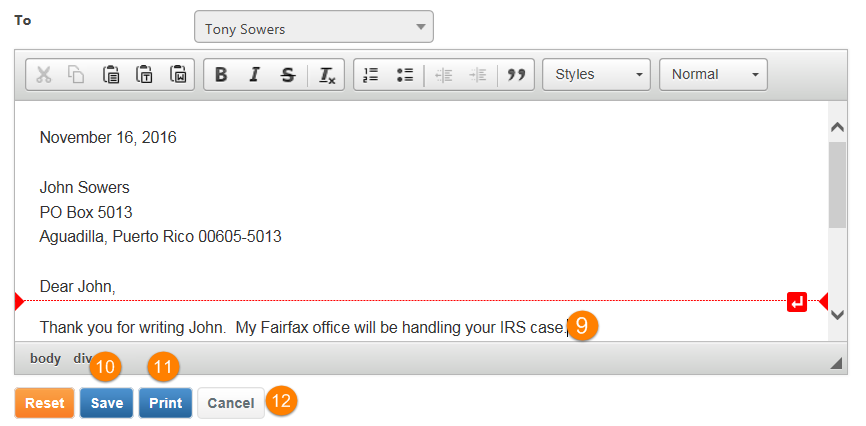Image resolution: width=866 pixels, height=426 pixels.
Task: Click the Print button
Action: [166, 403]
